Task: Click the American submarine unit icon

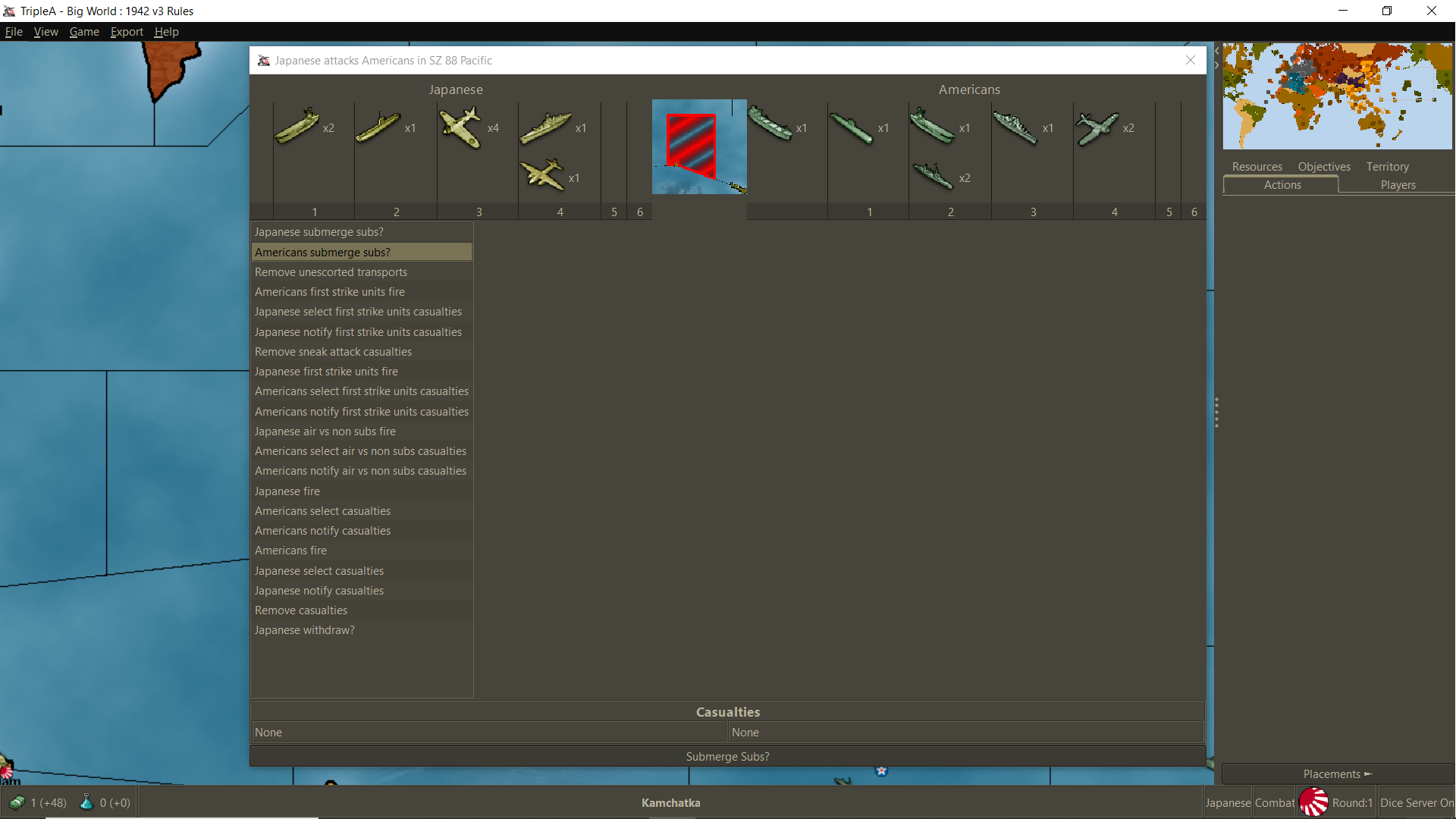Action: click(852, 127)
